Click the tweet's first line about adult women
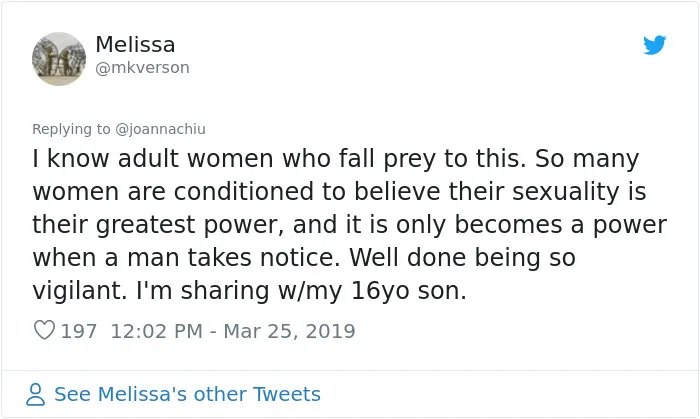700x419 pixels. tap(336, 159)
